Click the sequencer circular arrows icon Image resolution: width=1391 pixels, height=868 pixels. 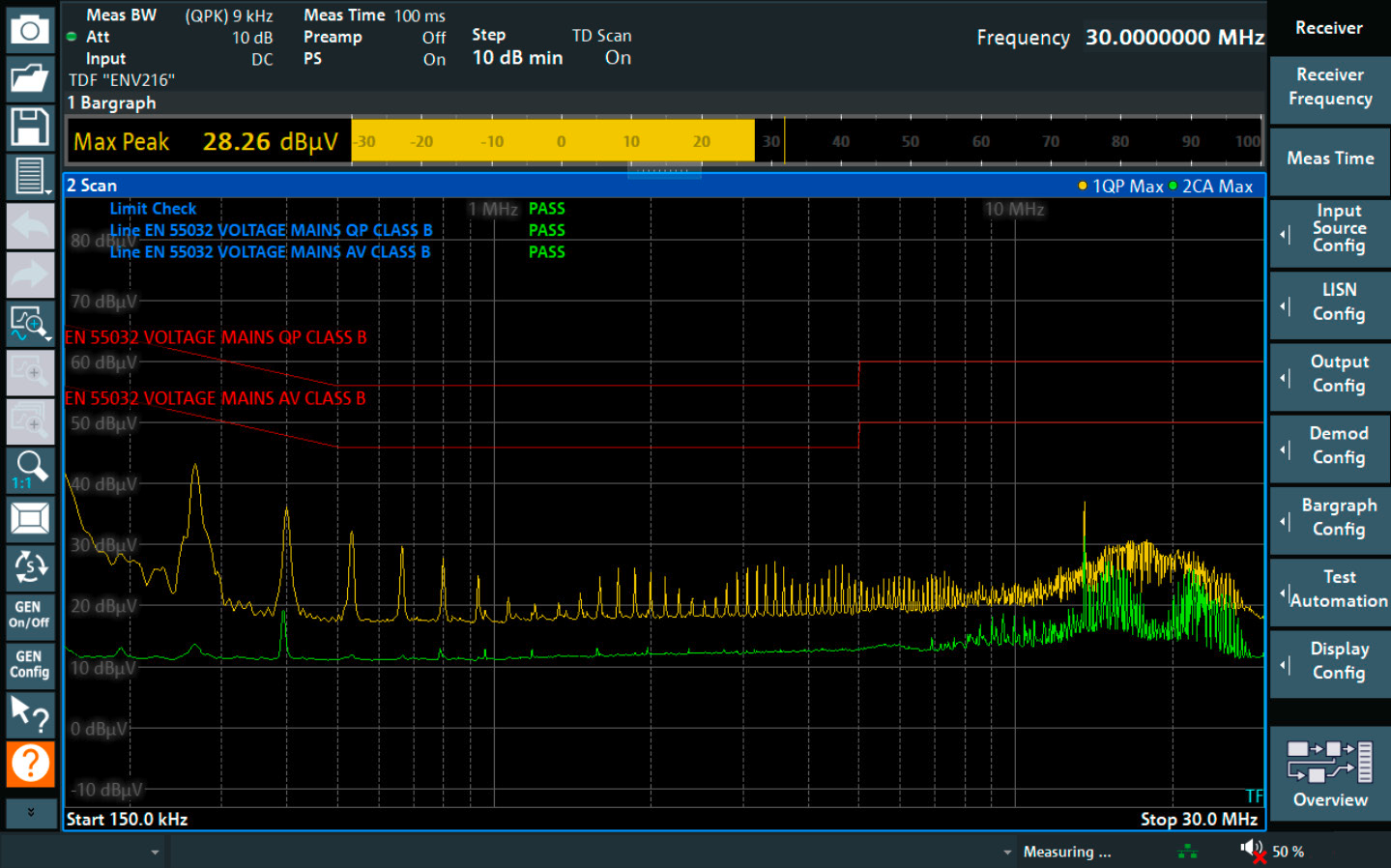point(30,567)
